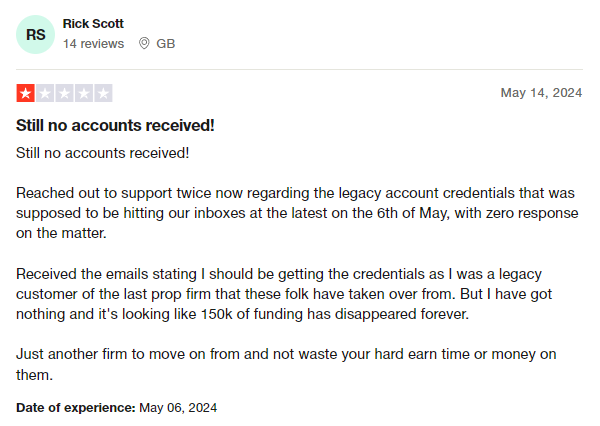Viewport: 600px width, 426px height.
Task: Open the bold 'Still no accounts received!' title
Action: click(115, 126)
